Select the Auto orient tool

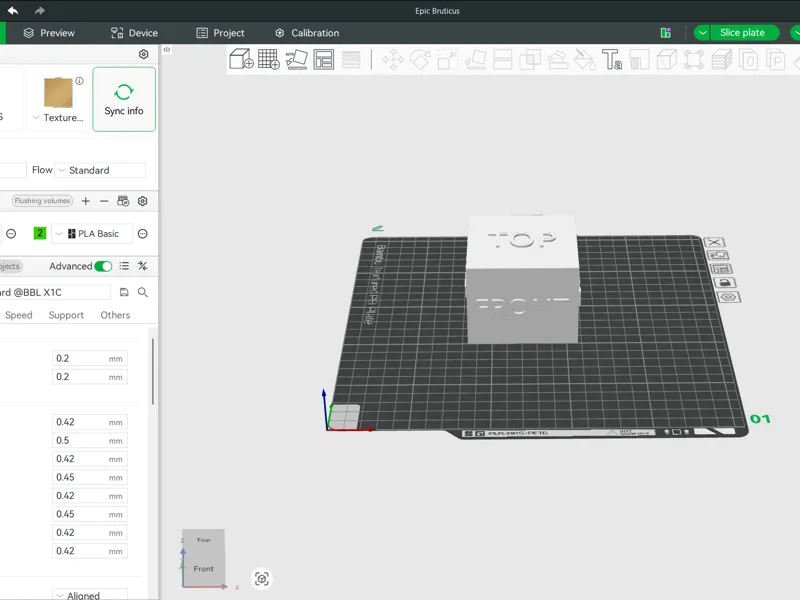pos(296,59)
